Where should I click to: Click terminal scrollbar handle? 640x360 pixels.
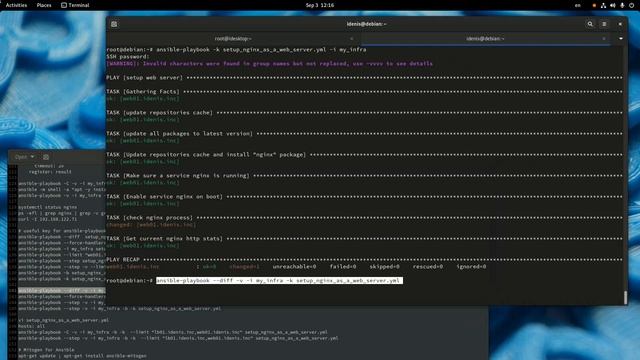625,298
